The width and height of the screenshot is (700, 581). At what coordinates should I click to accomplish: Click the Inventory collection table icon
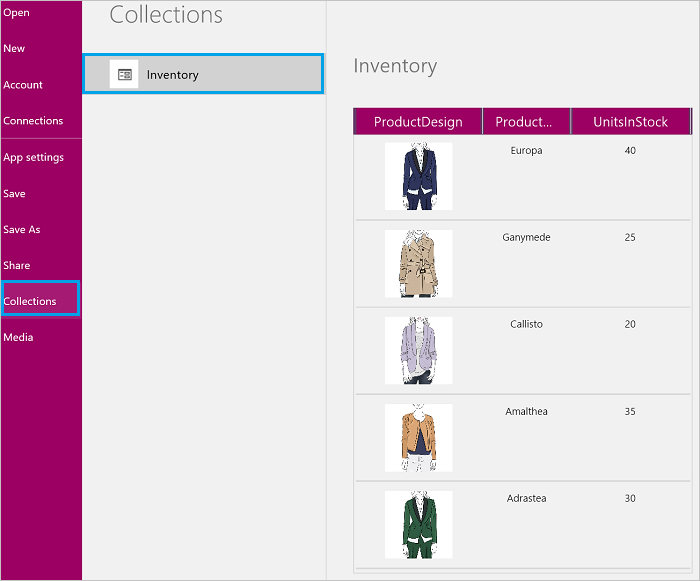pyautogui.click(x=124, y=75)
